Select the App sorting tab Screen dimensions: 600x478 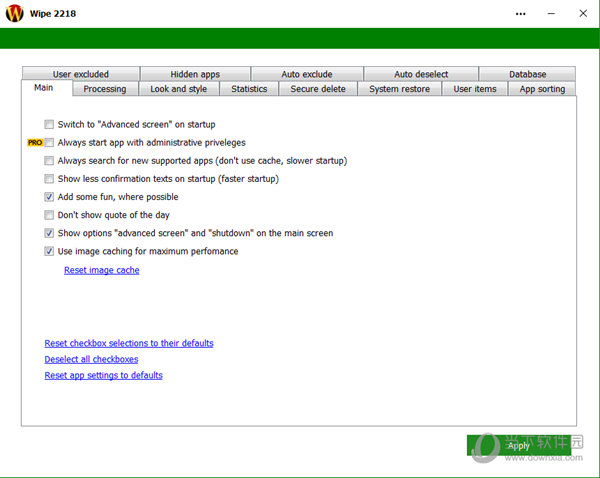(542, 89)
